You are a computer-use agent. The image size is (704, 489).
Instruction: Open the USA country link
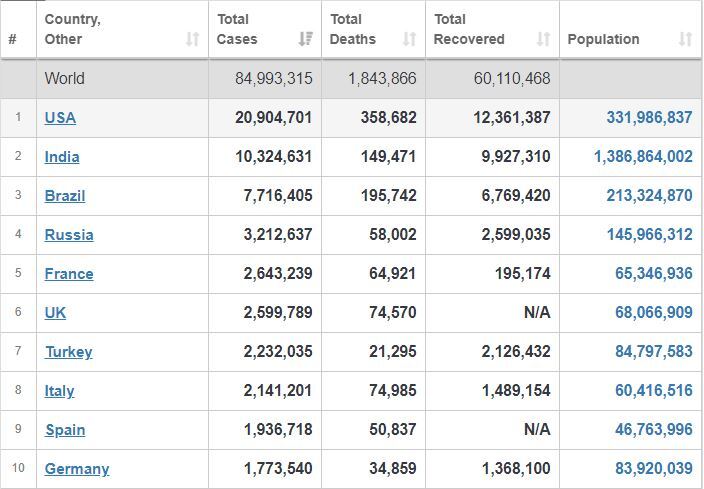(x=60, y=118)
